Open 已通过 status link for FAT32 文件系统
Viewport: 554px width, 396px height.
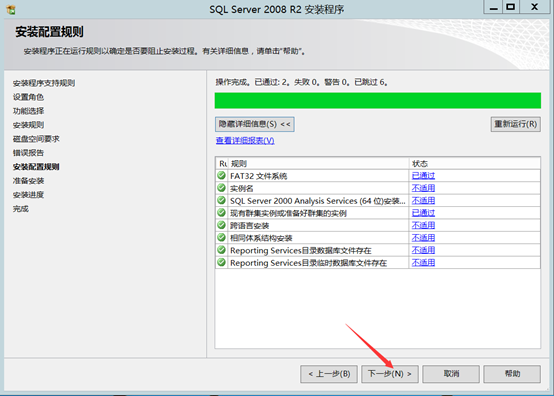[423, 176]
